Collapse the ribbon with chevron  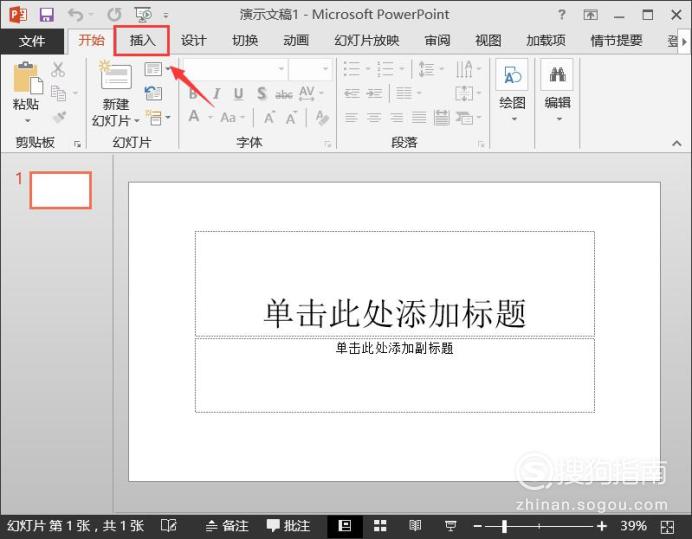(x=676, y=143)
